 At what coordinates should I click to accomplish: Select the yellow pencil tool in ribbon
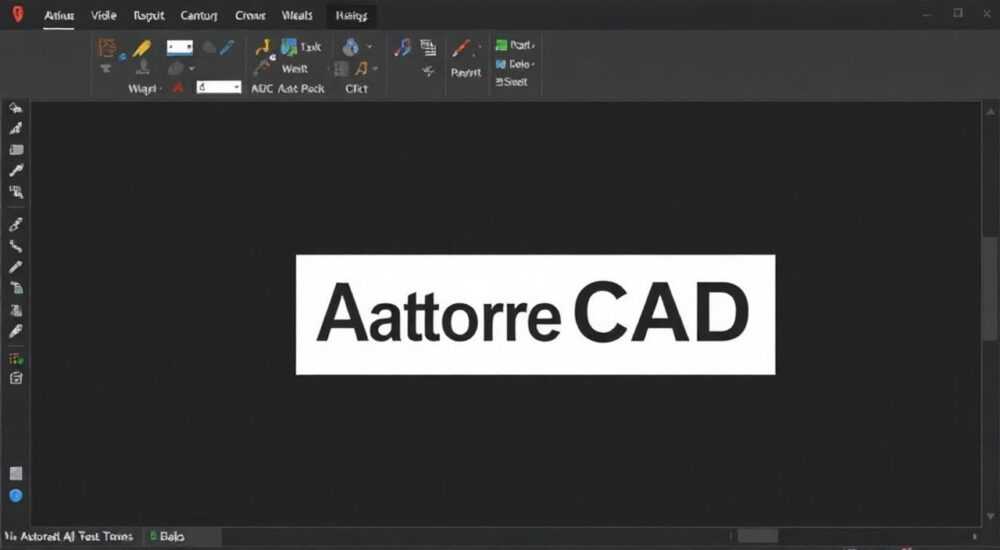pyautogui.click(x=142, y=48)
